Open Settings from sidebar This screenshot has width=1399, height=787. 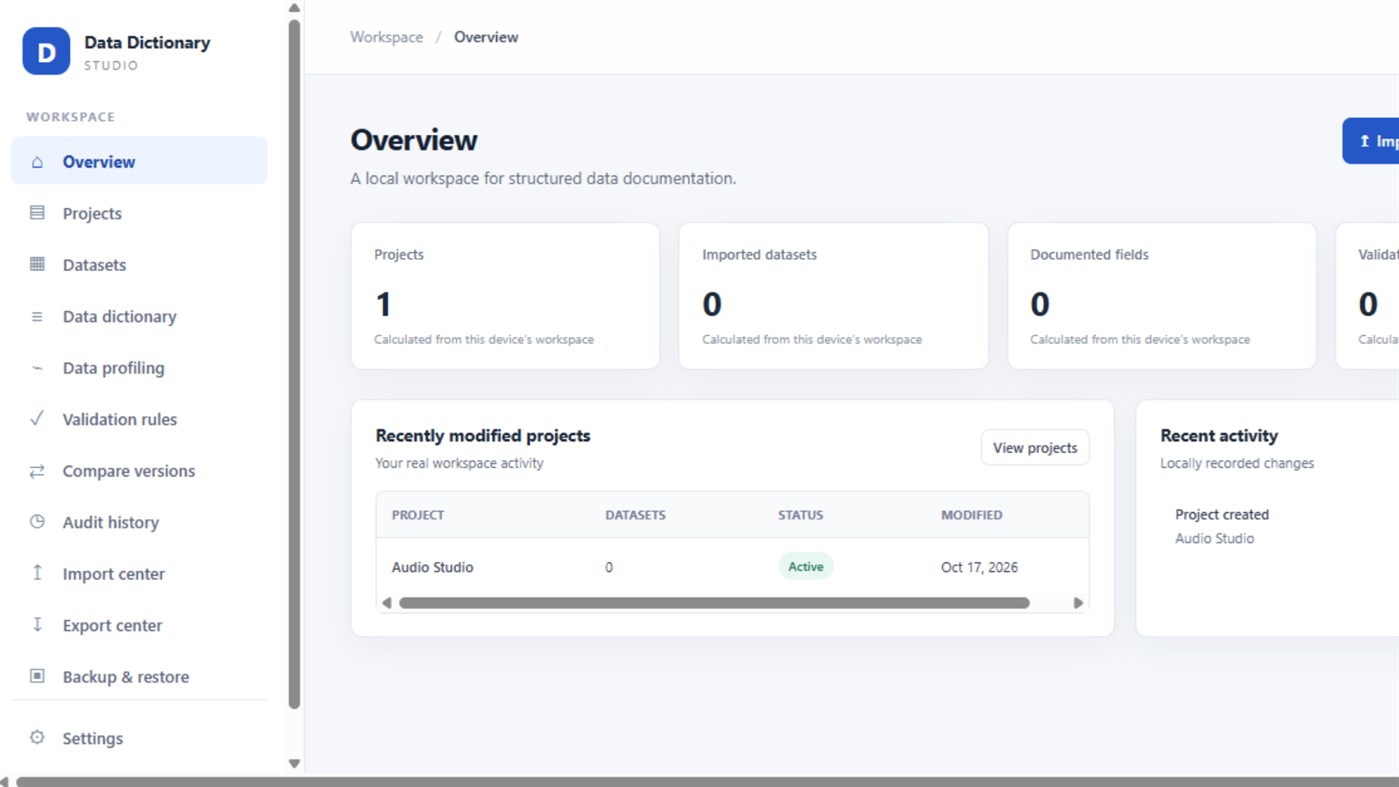(139, 738)
